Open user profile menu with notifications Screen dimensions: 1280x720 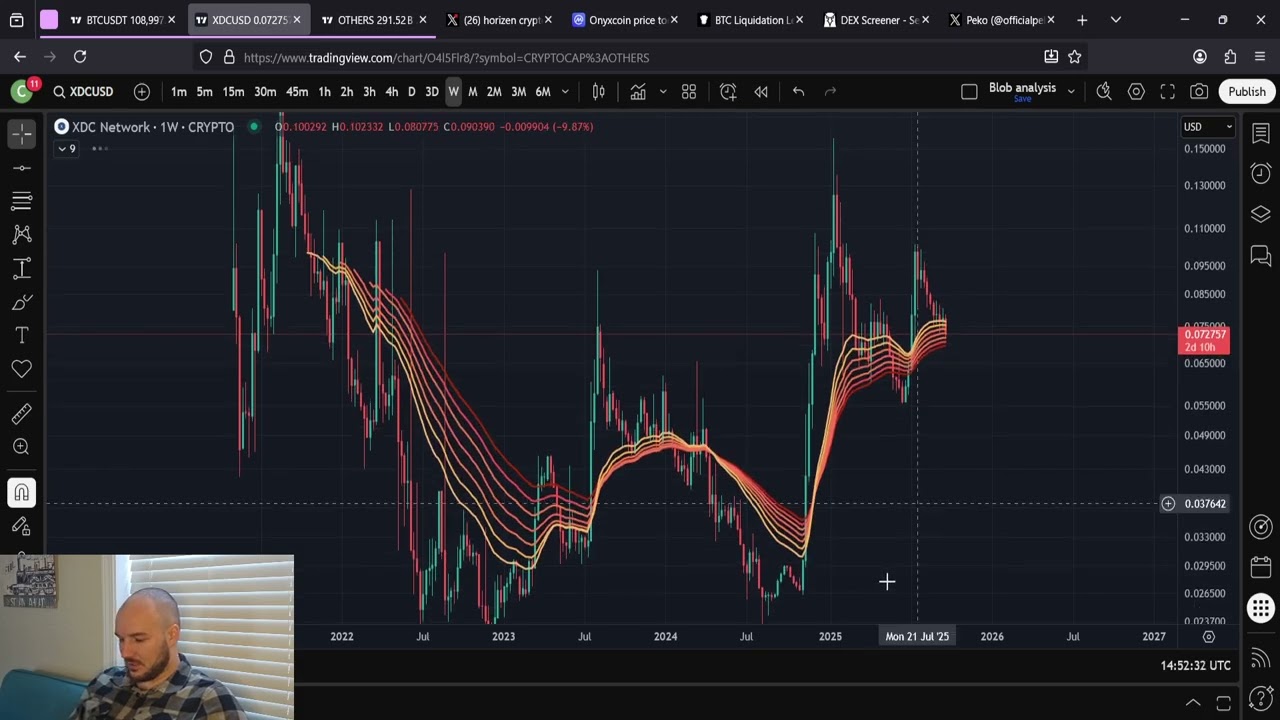point(22,91)
